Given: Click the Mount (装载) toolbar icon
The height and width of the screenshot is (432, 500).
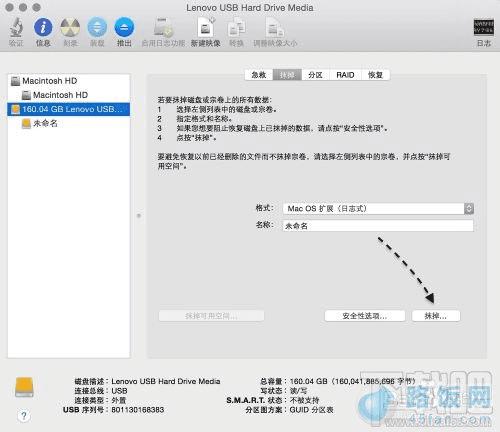Looking at the screenshot, I should pyautogui.click(x=97, y=27).
